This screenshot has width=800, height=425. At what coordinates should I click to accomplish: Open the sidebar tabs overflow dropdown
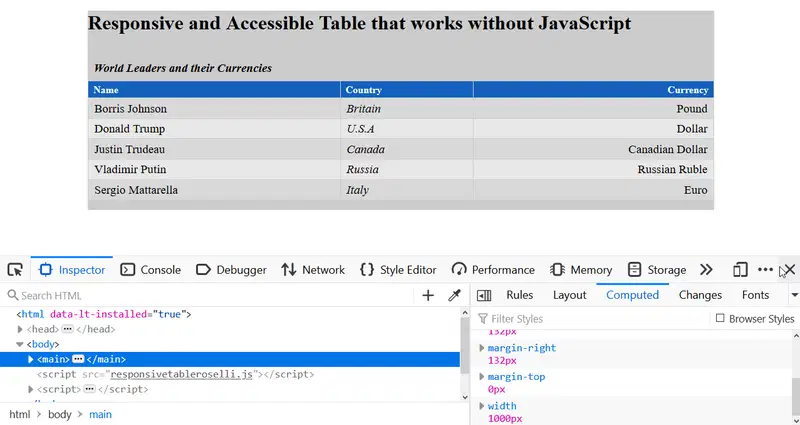pyautogui.click(x=794, y=295)
